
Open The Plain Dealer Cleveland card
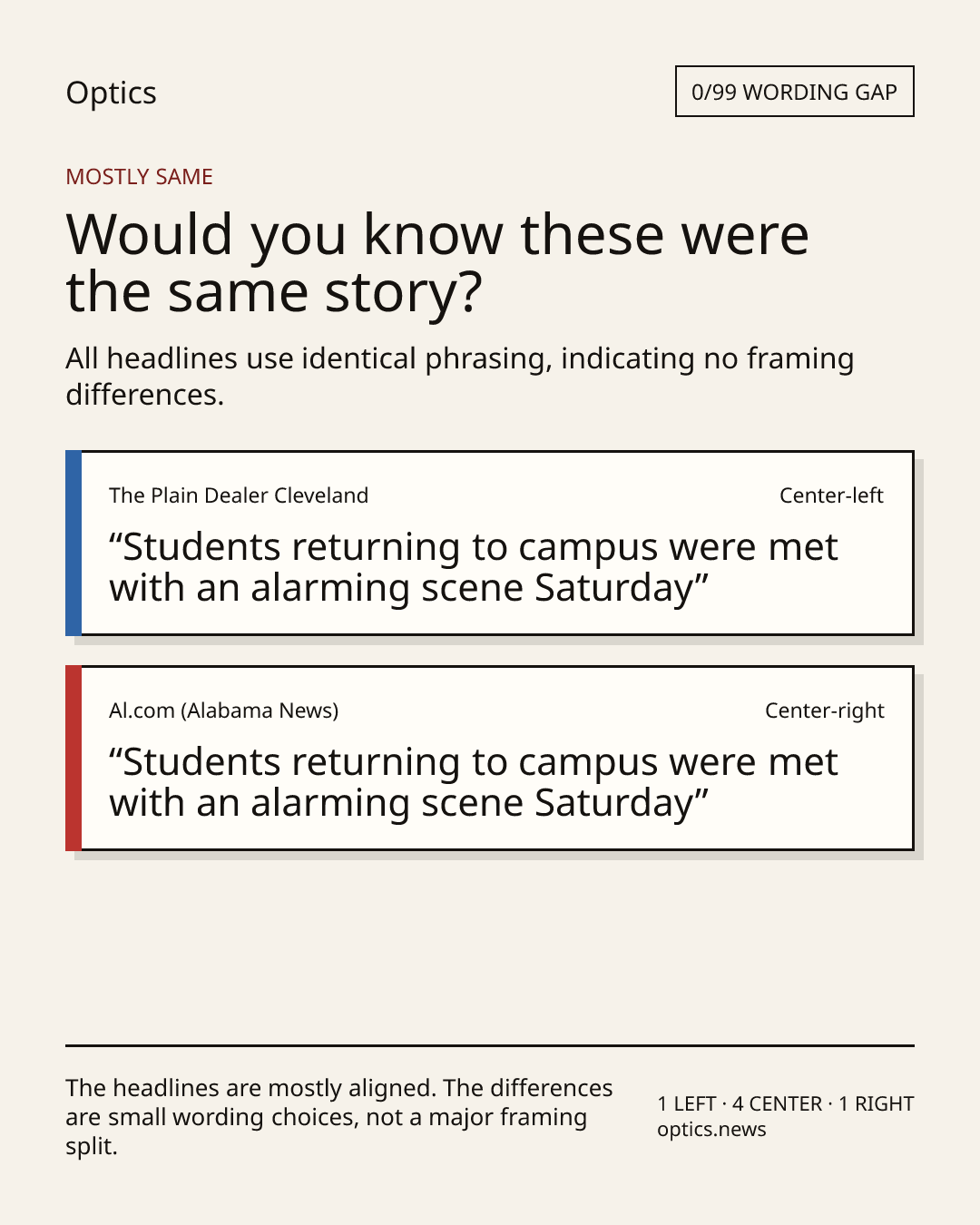[490, 543]
